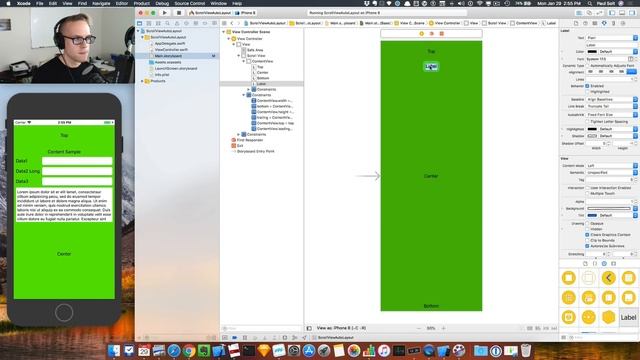
Task: Zoom out the storyboard canvas
Action: (418, 328)
